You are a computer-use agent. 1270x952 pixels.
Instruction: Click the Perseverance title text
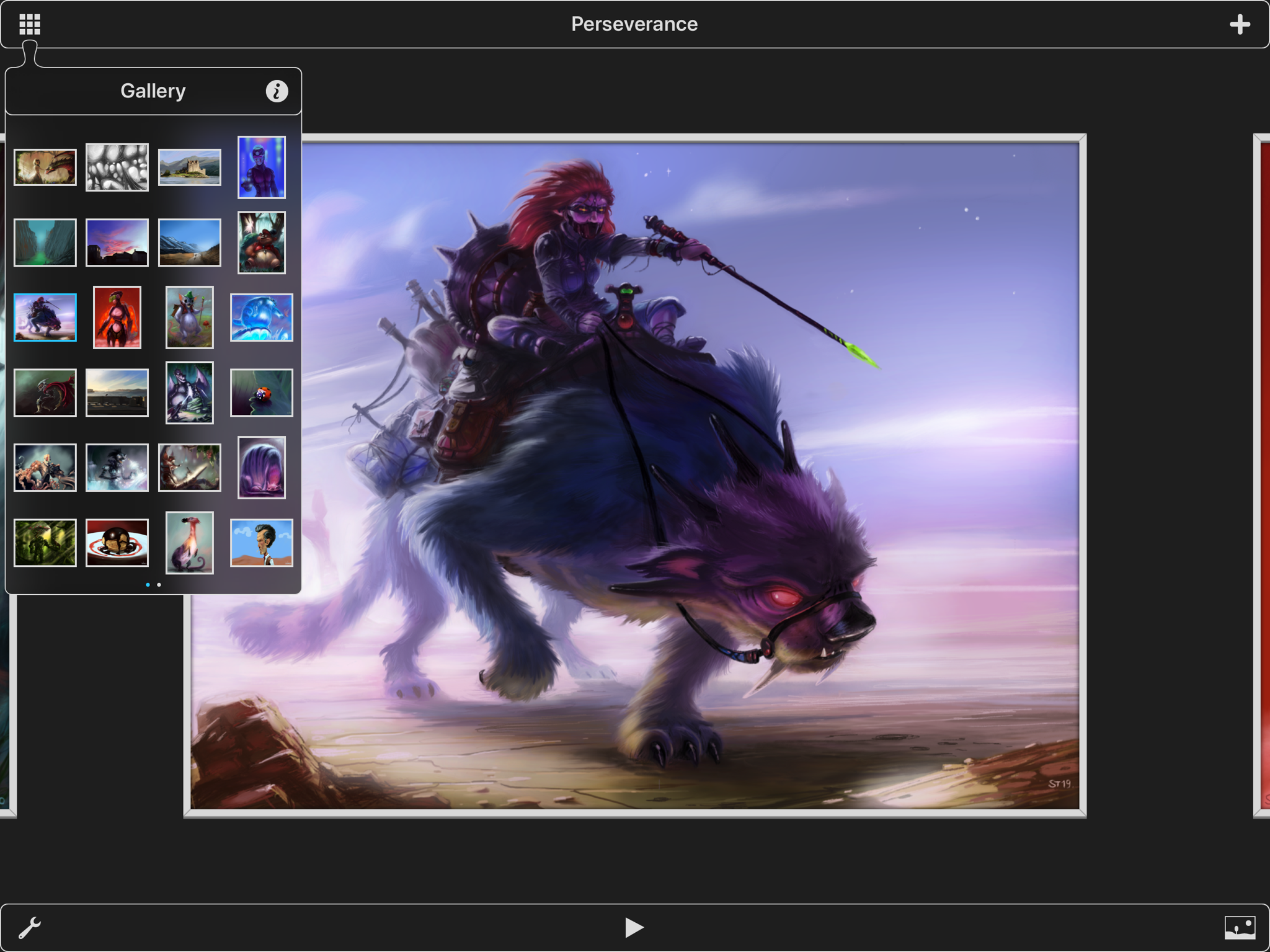tap(634, 24)
